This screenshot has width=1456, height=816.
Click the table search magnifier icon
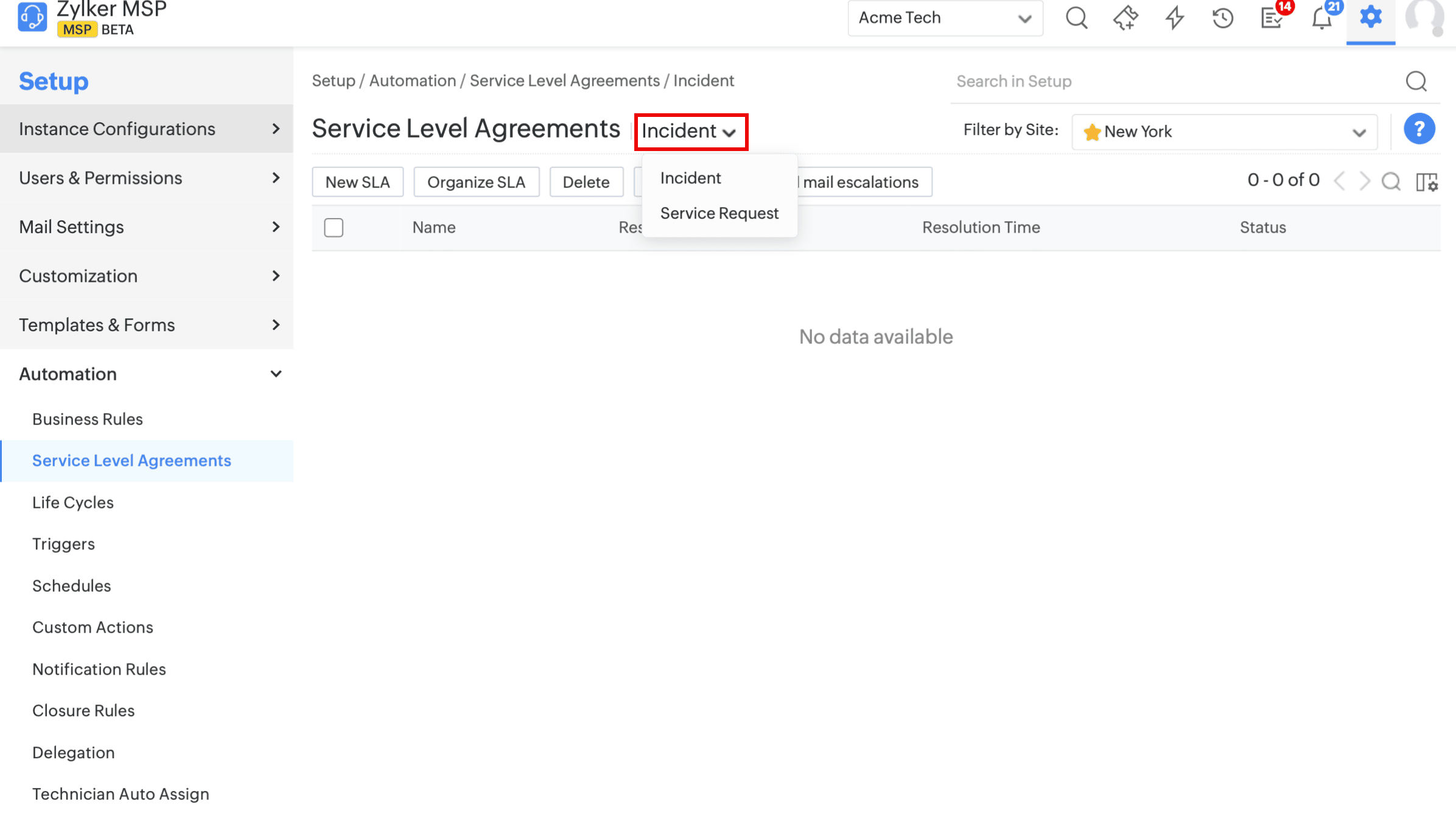point(1391,181)
